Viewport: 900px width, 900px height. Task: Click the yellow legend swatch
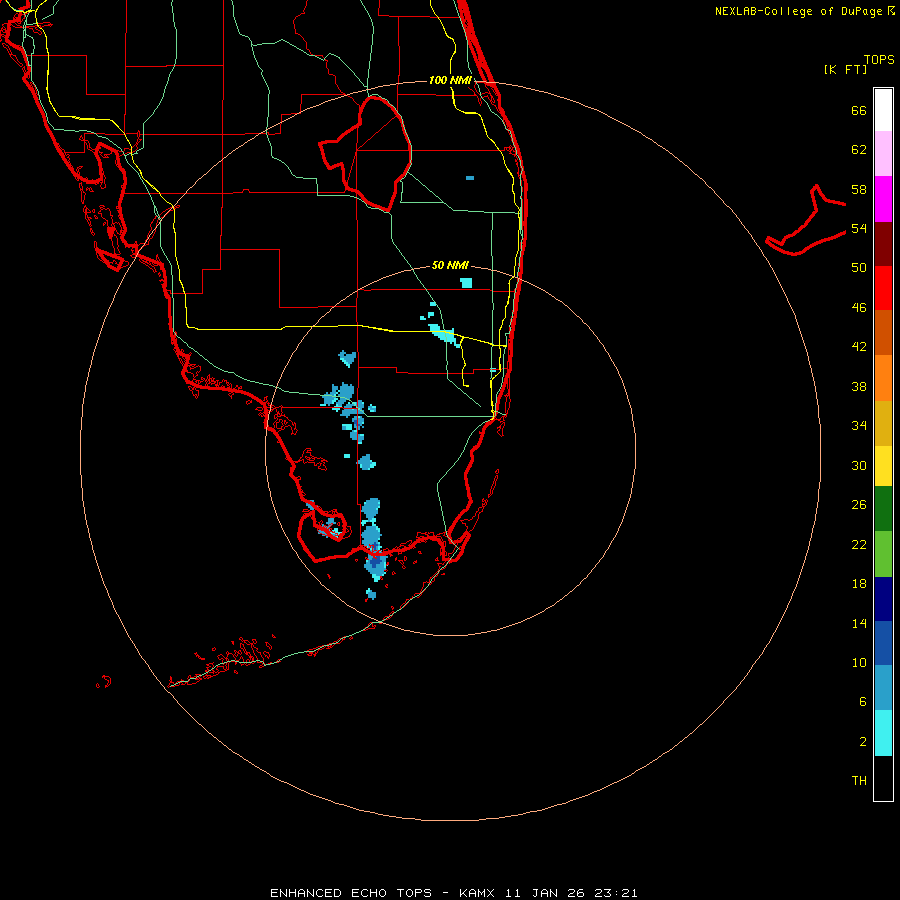(883, 466)
